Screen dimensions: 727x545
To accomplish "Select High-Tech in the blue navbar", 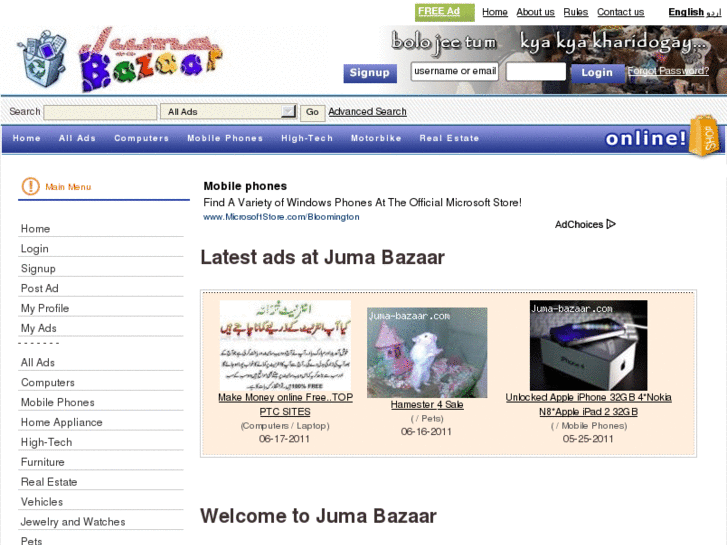I will click(307, 138).
